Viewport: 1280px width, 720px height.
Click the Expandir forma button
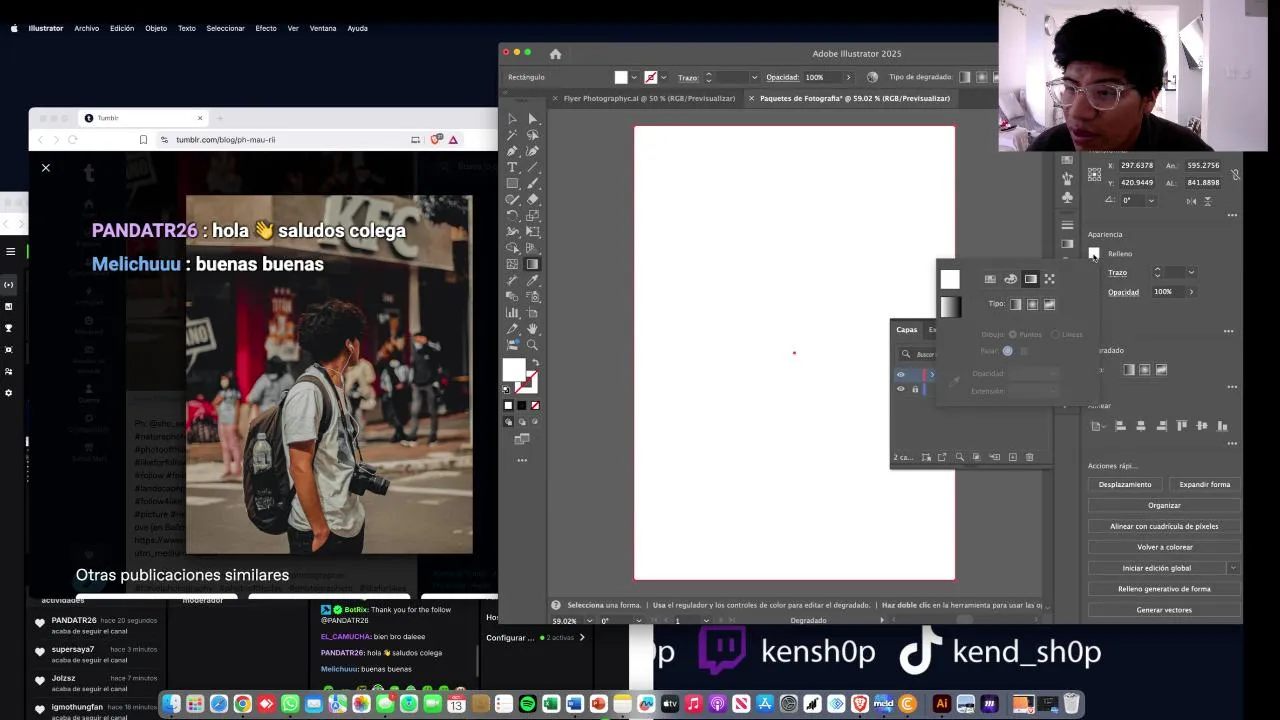1205,484
